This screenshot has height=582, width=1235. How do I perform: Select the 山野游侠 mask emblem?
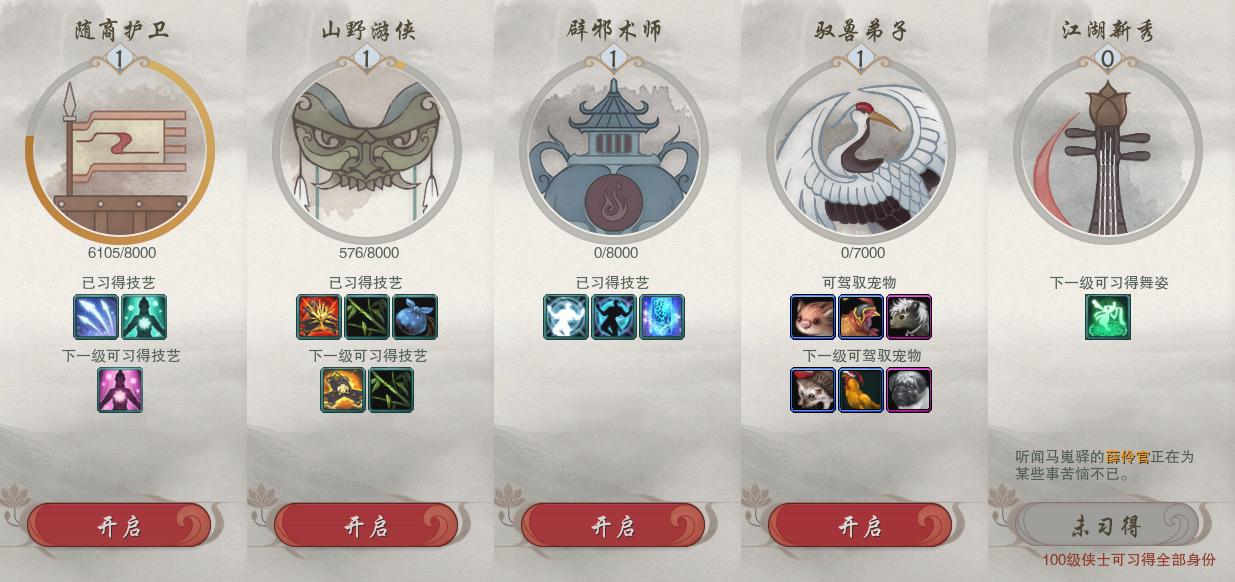point(366,148)
